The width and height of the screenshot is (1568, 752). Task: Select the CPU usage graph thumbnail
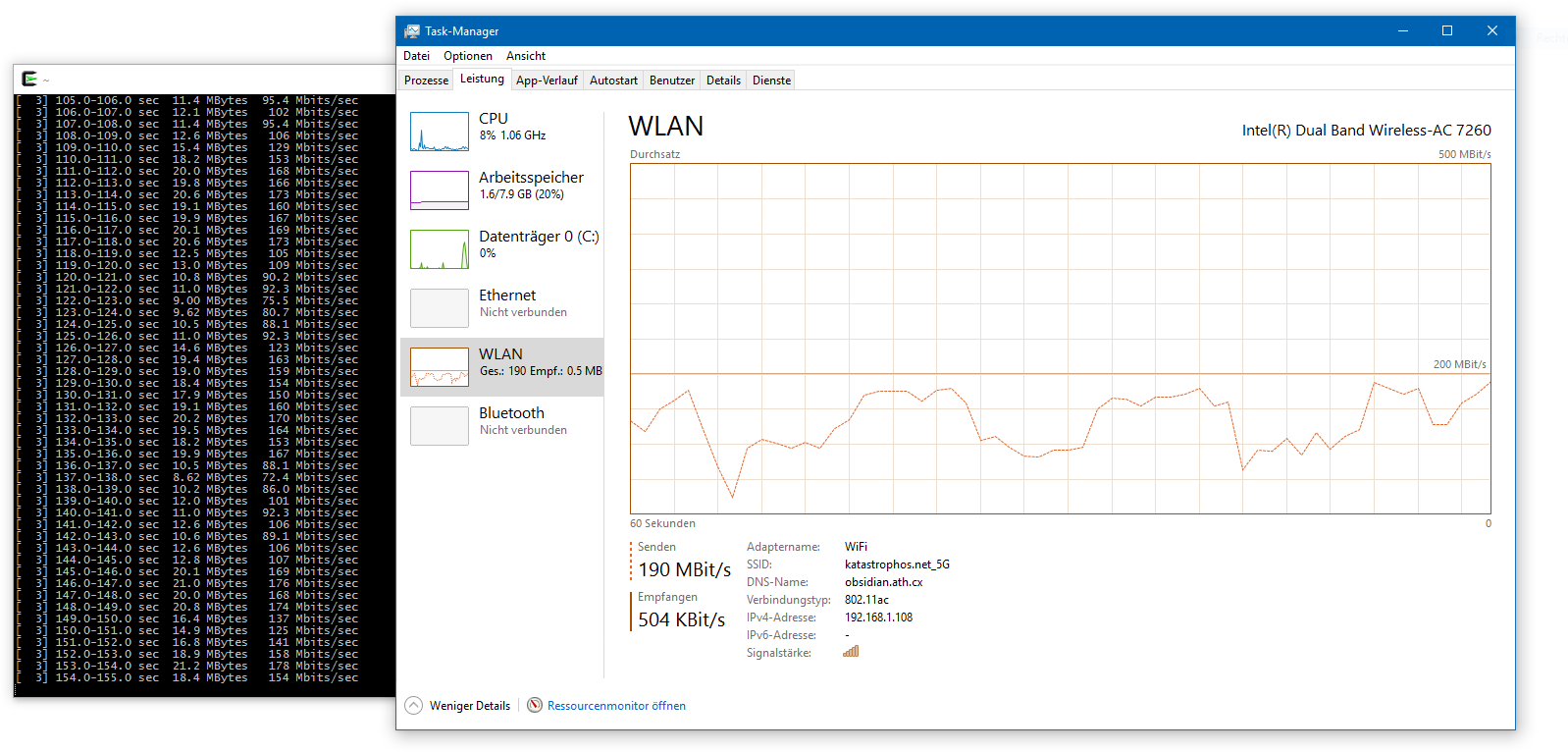click(x=440, y=132)
